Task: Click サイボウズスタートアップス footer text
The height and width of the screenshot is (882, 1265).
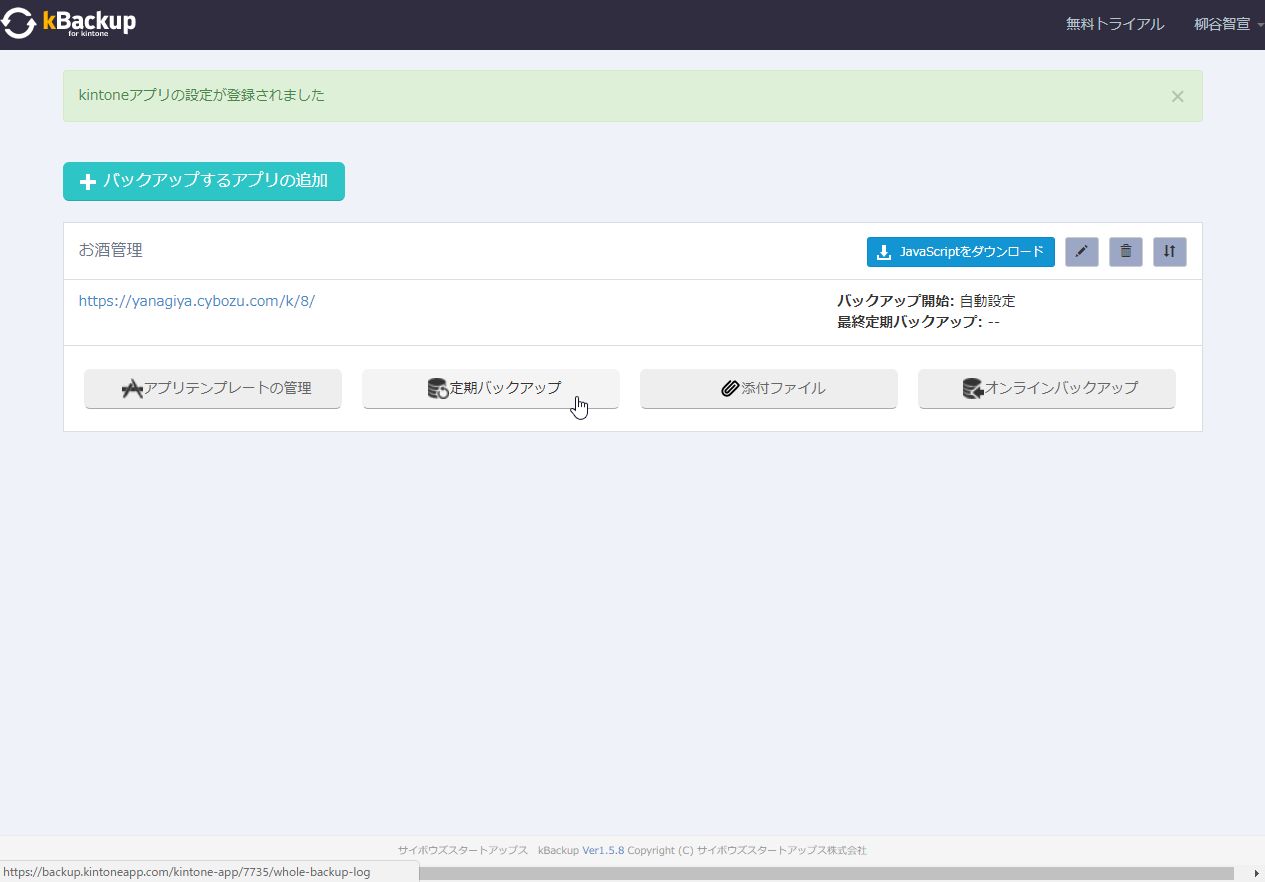Action: 463,850
